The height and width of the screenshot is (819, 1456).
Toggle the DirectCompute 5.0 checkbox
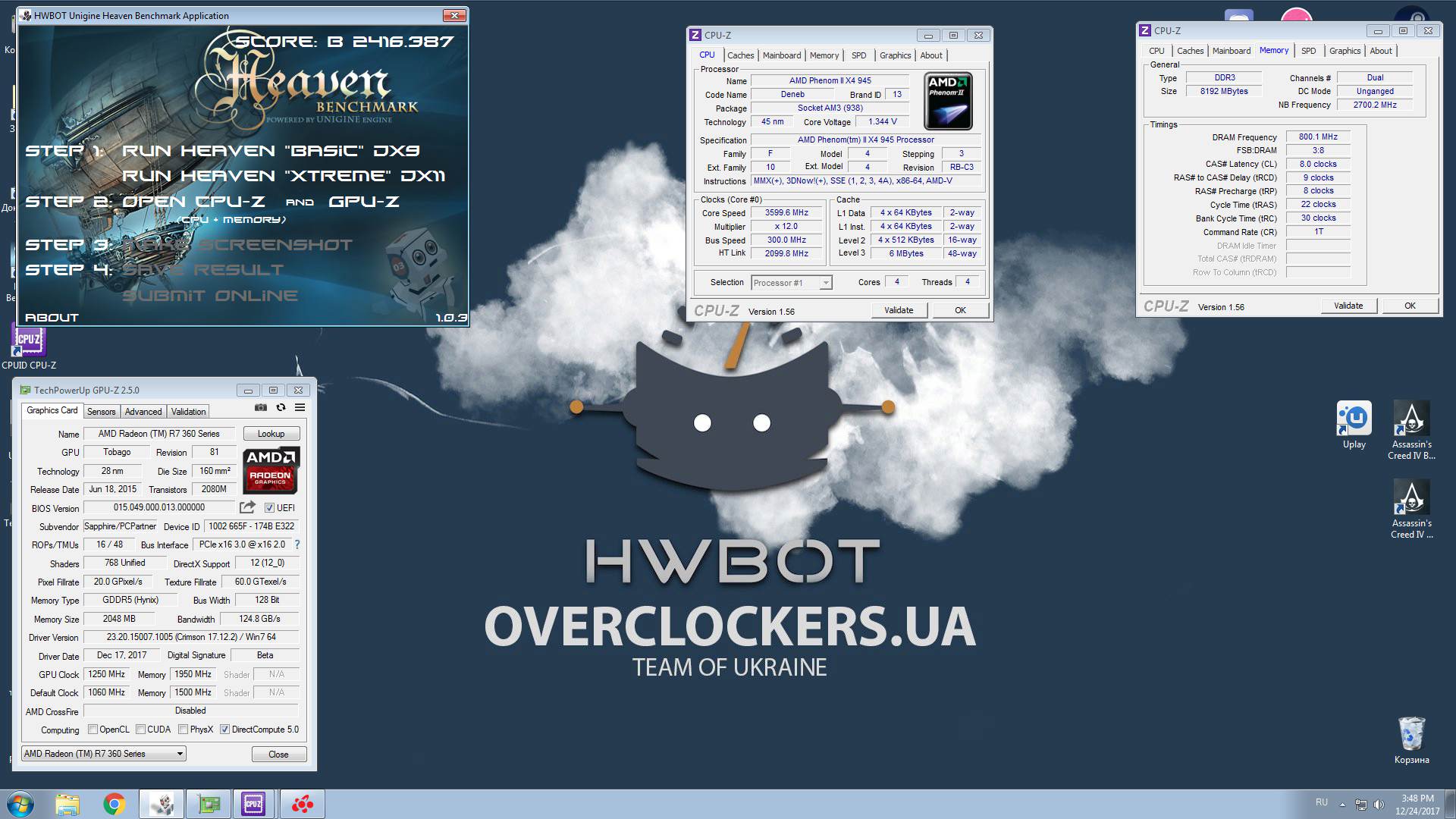click(224, 730)
